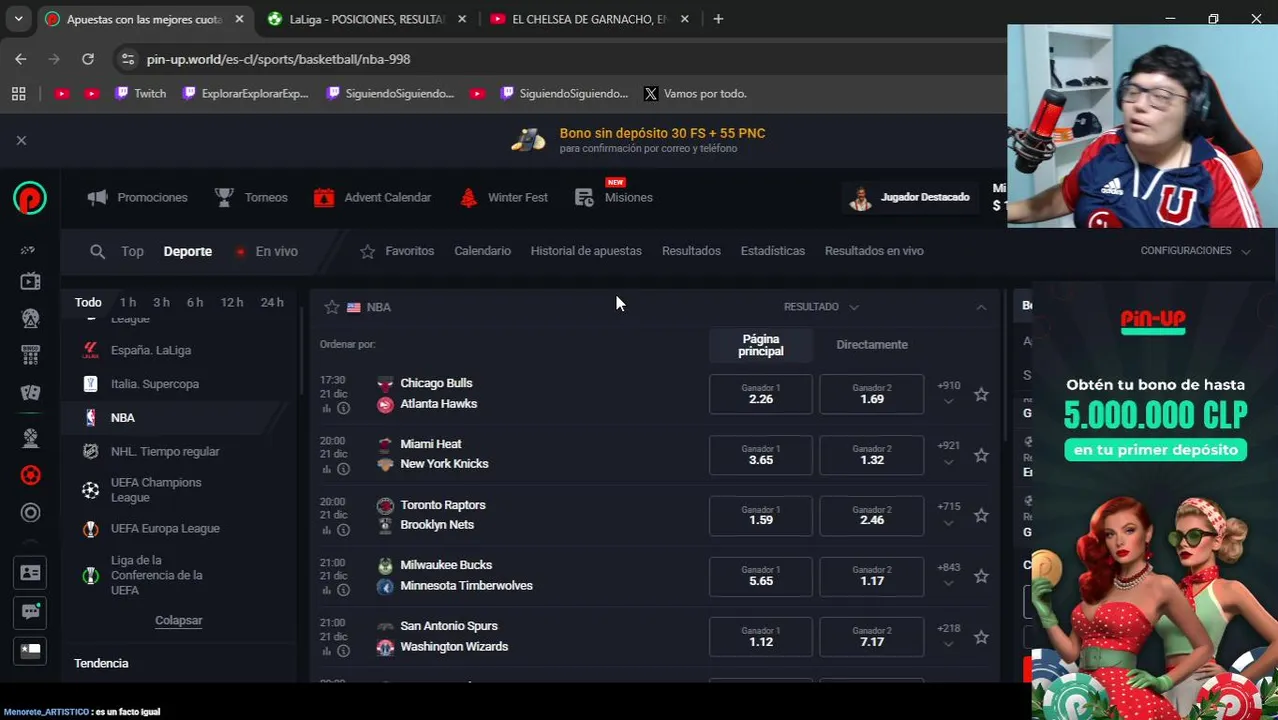
Task: Click the address bar URL field
Action: tap(560, 59)
